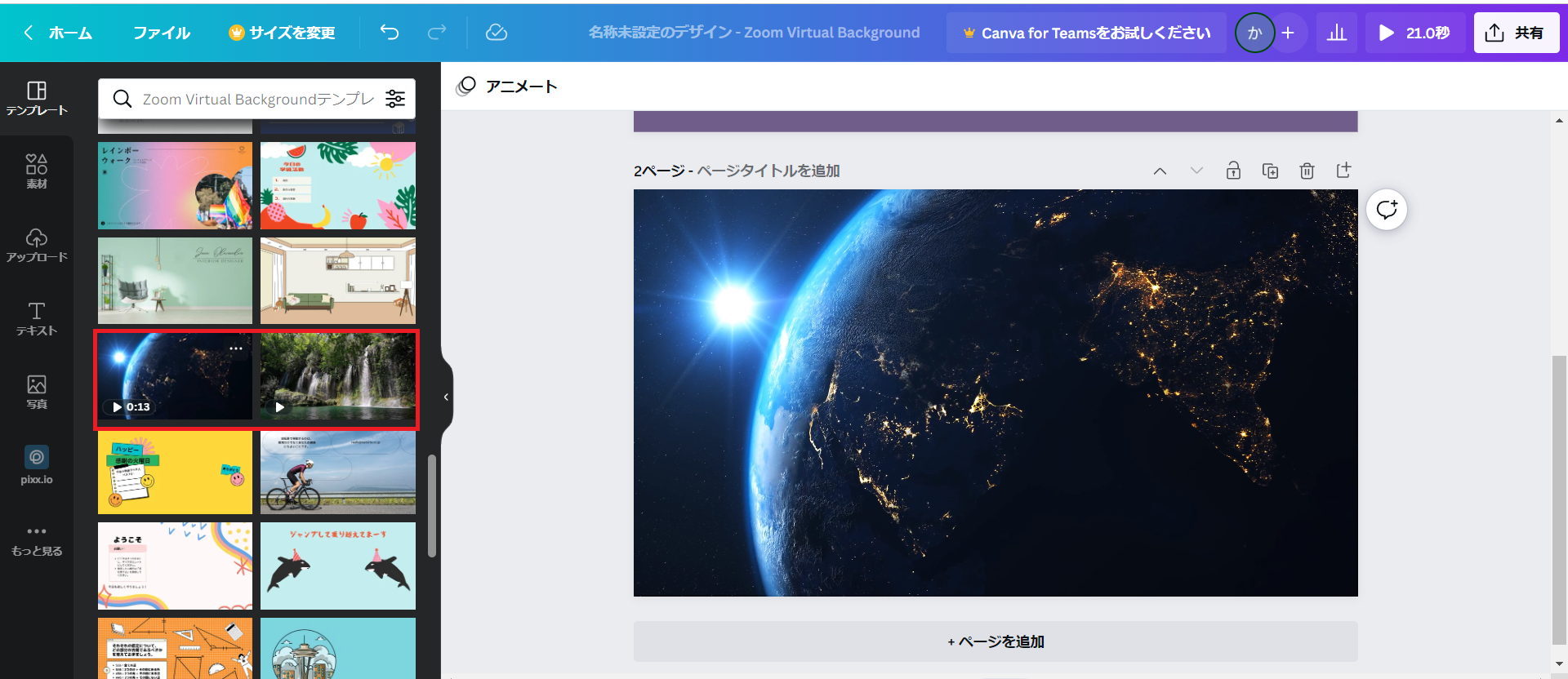Click the 共有 share button
1568x679 pixels.
pyautogui.click(x=1516, y=33)
